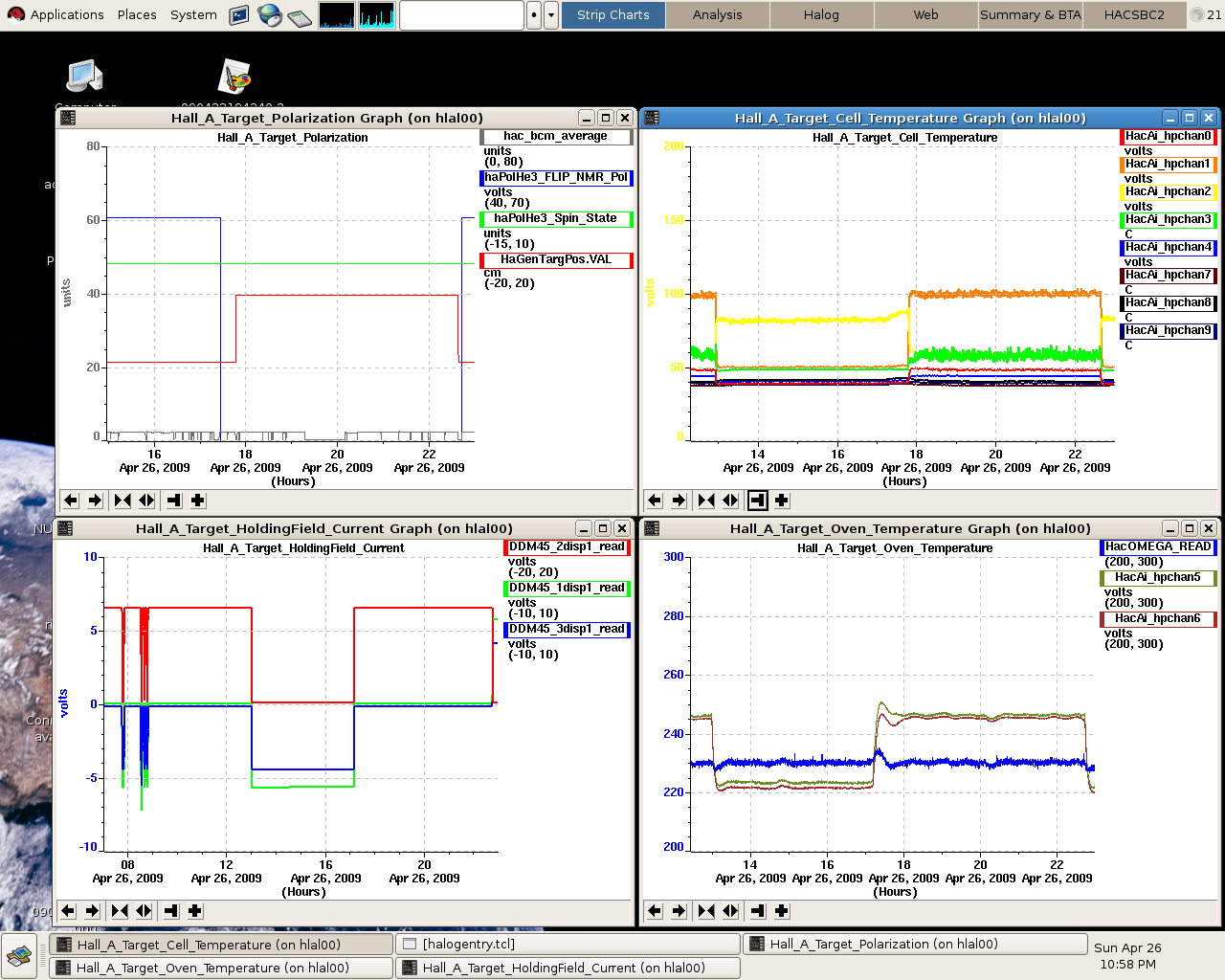The image size is (1225, 980).
Task: Open the panel dropdown arrow beside text box
Action: click(551, 15)
